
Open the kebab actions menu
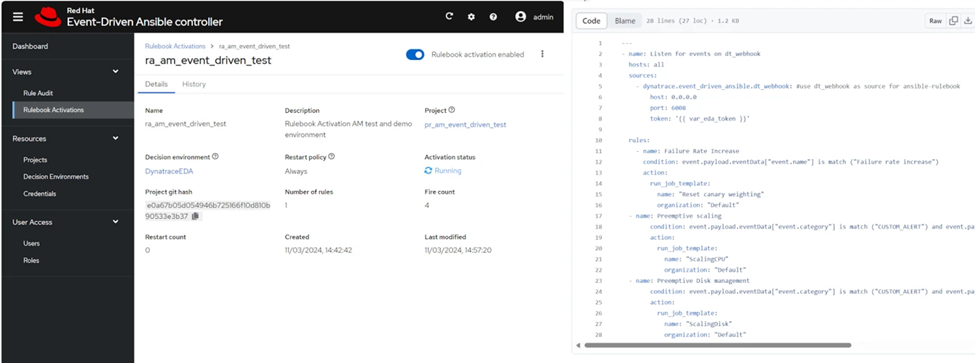(542, 54)
